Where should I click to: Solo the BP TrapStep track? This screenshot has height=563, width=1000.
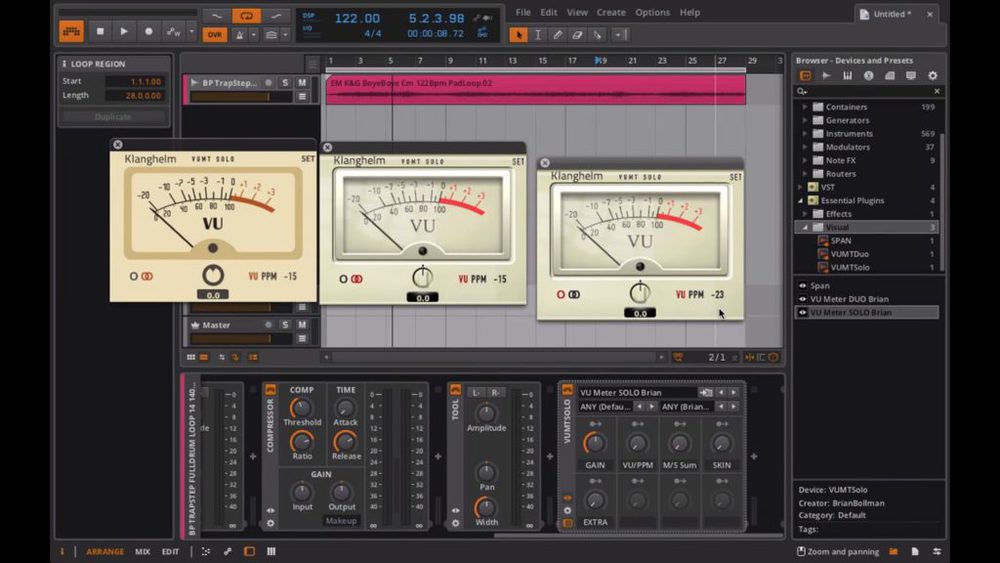coord(285,83)
